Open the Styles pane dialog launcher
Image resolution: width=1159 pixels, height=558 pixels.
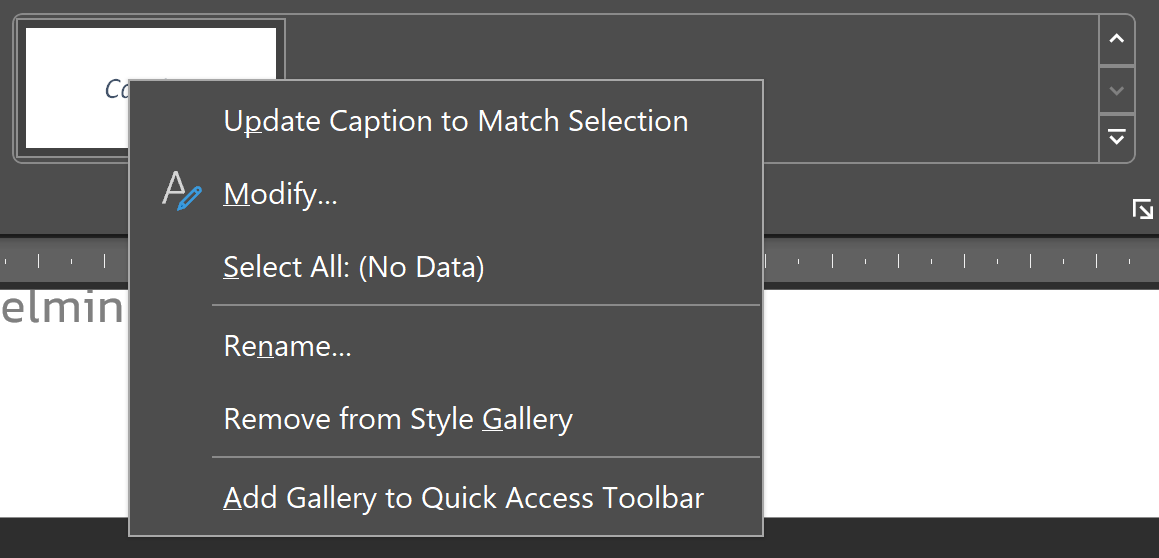tap(1143, 209)
